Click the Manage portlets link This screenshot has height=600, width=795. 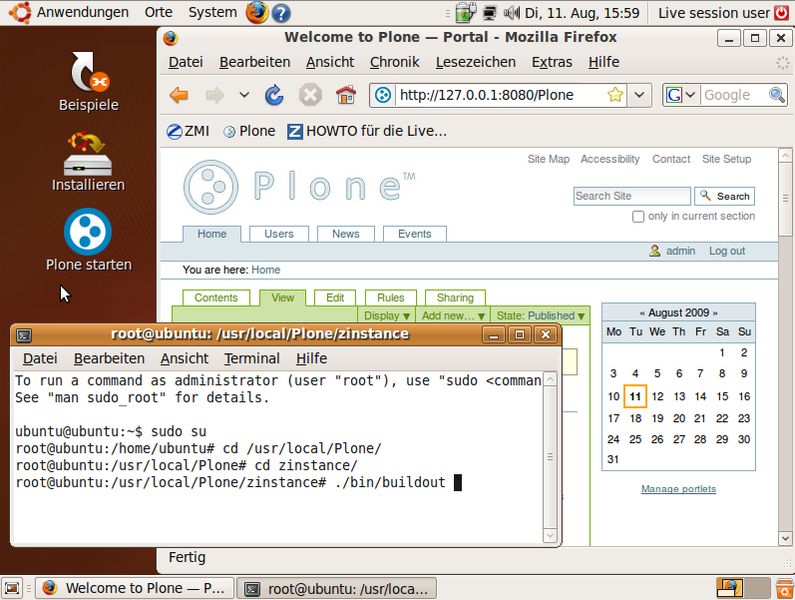click(x=678, y=489)
